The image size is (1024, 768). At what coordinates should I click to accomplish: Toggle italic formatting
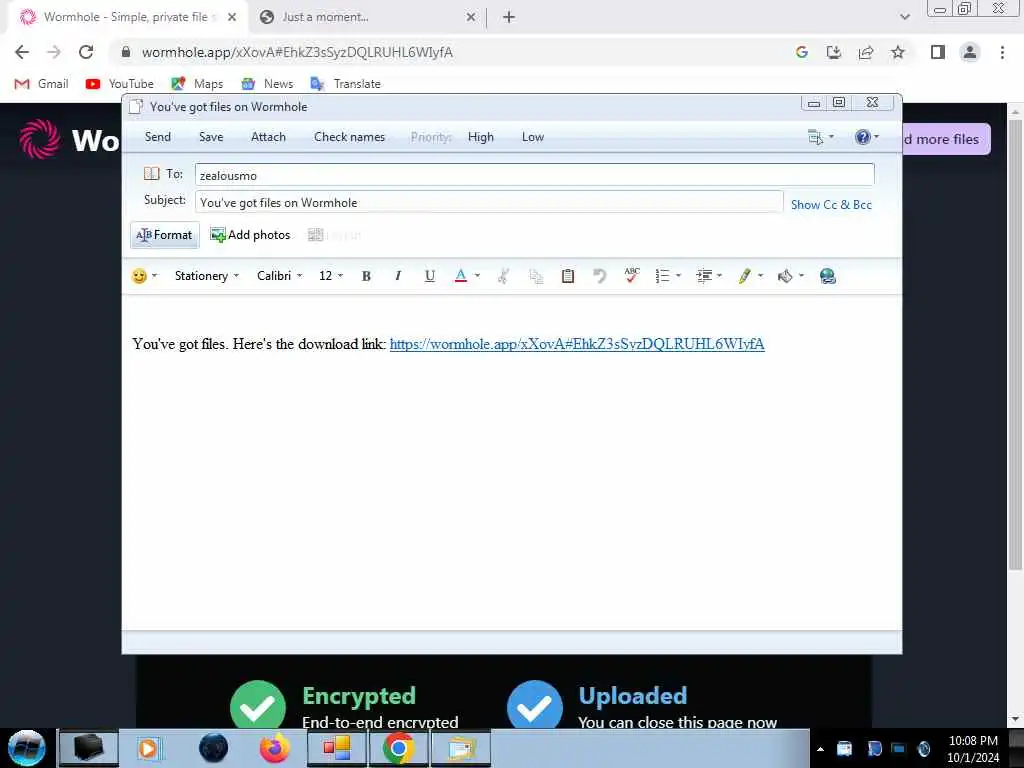[x=398, y=276]
